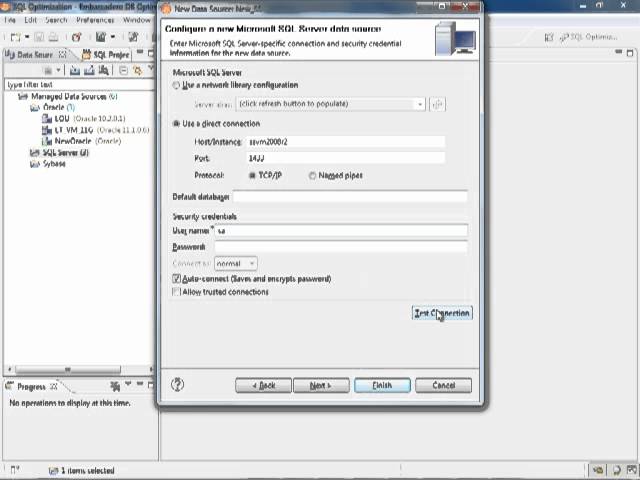Click the red tuning icon in main toolbar
This screenshot has height=480, width=640.
(x=76, y=37)
